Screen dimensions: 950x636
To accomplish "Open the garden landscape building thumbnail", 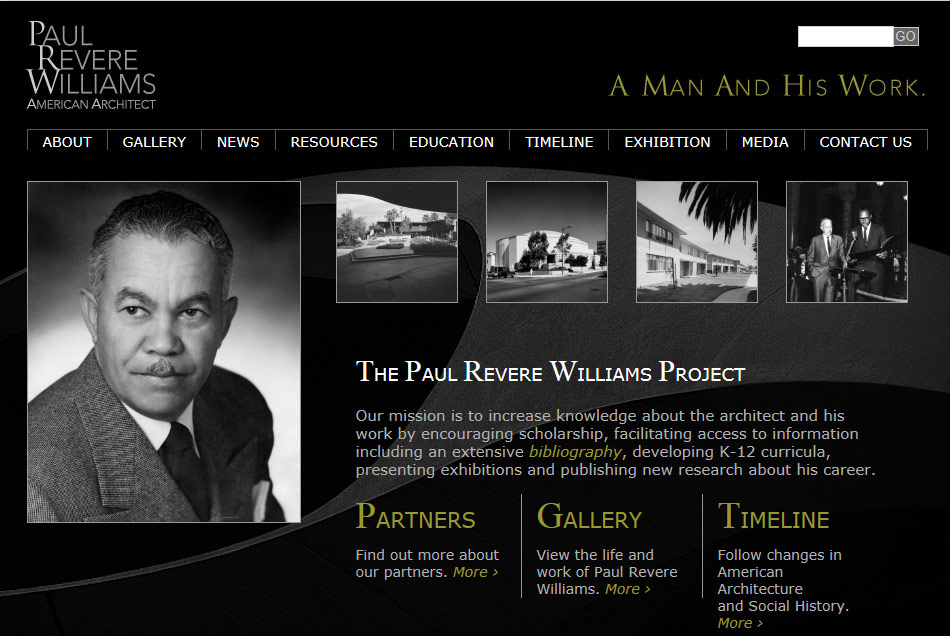I will (397, 242).
